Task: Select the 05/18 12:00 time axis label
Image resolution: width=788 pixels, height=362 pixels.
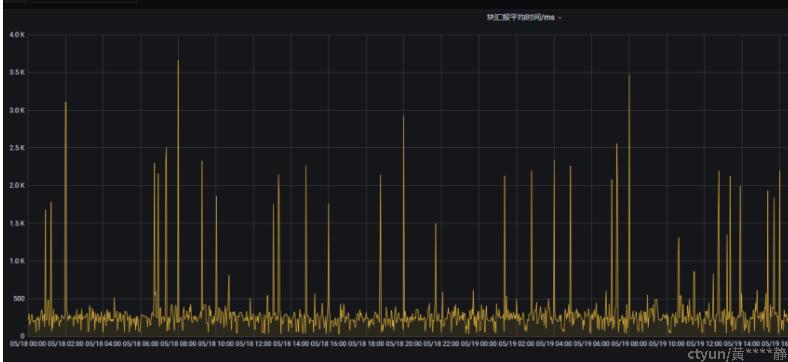Action: [253, 344]
